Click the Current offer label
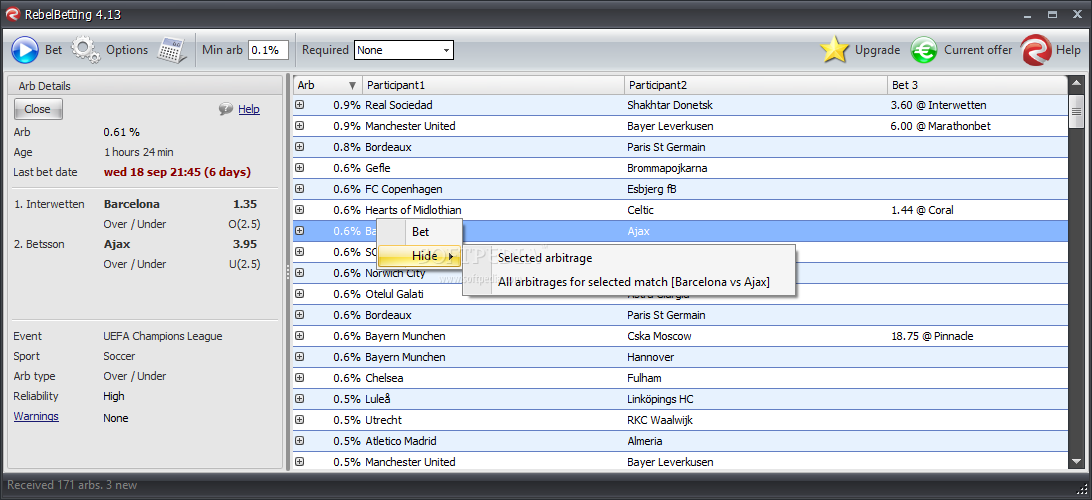Screen dimensions: 1092x500 point(978,50)
